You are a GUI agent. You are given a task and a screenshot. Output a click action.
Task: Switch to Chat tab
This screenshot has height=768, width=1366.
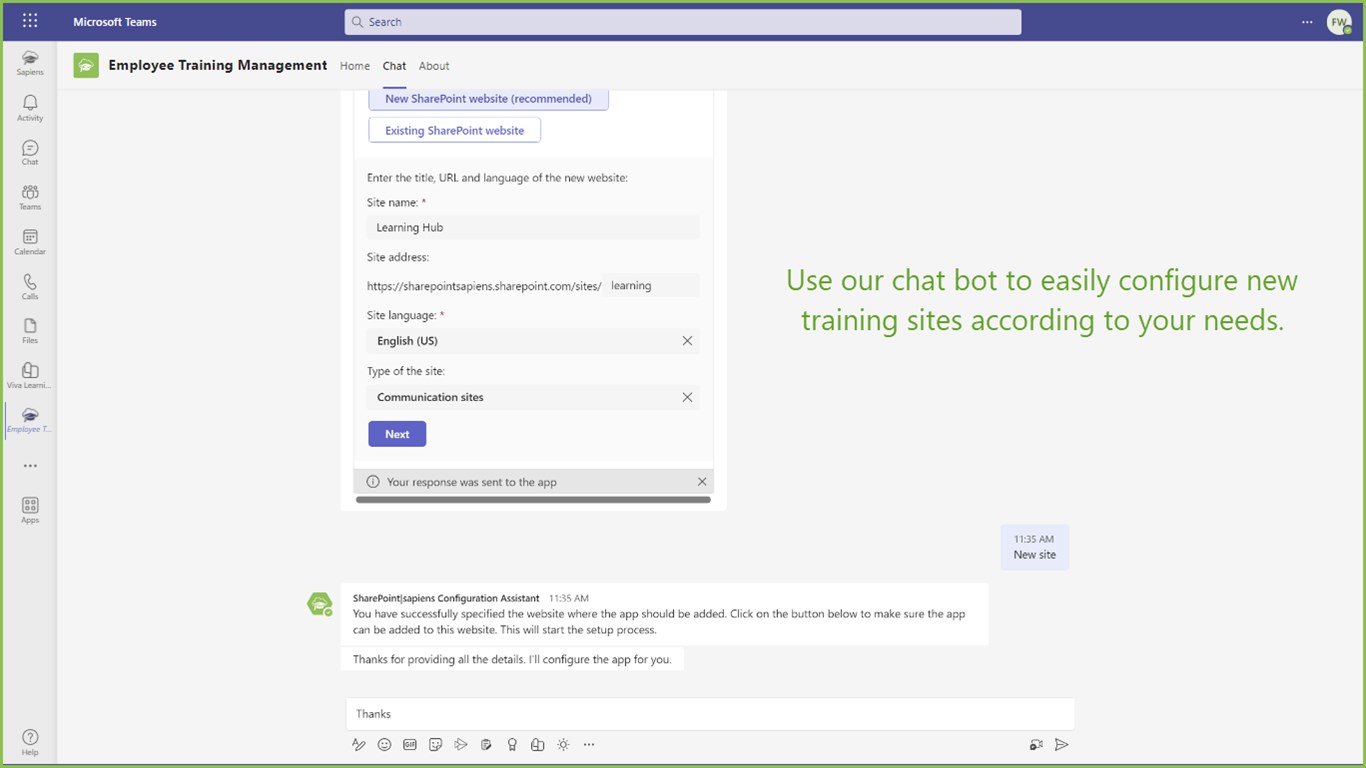394,66
